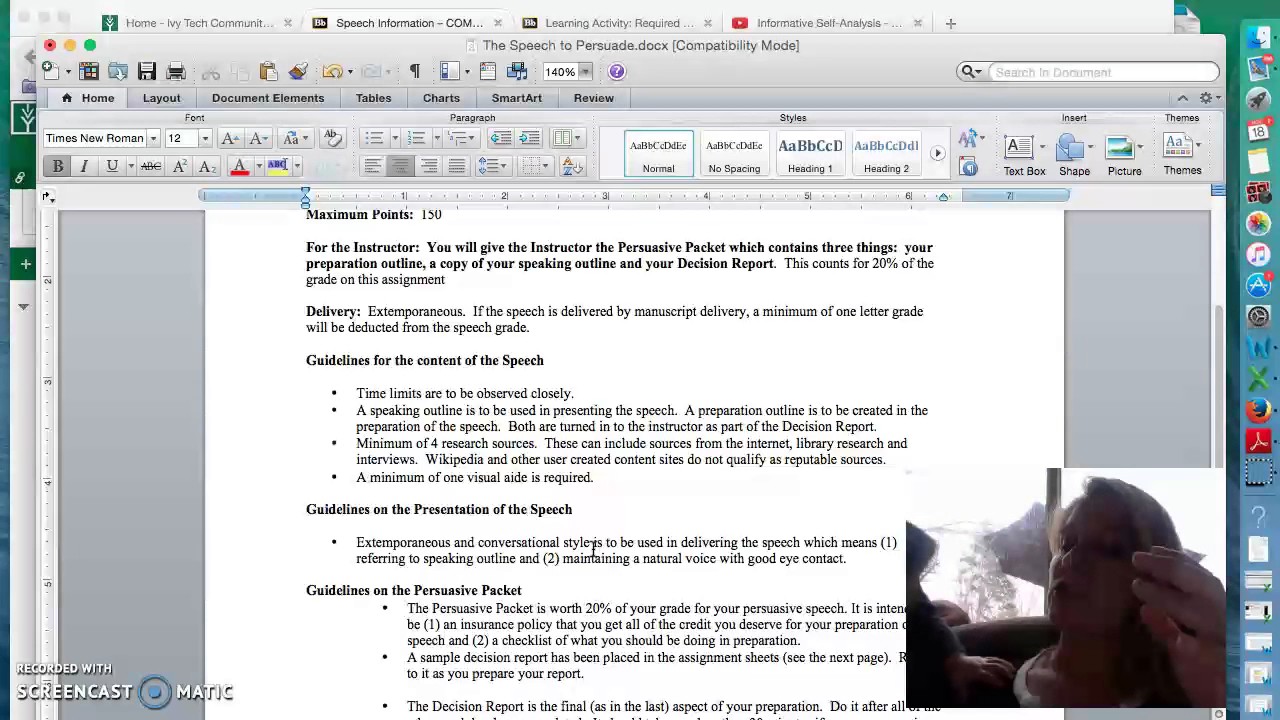Screen dimensions: 1280x720
Task: Switch to the Layout ribbon tab
Action: point(161,98)
